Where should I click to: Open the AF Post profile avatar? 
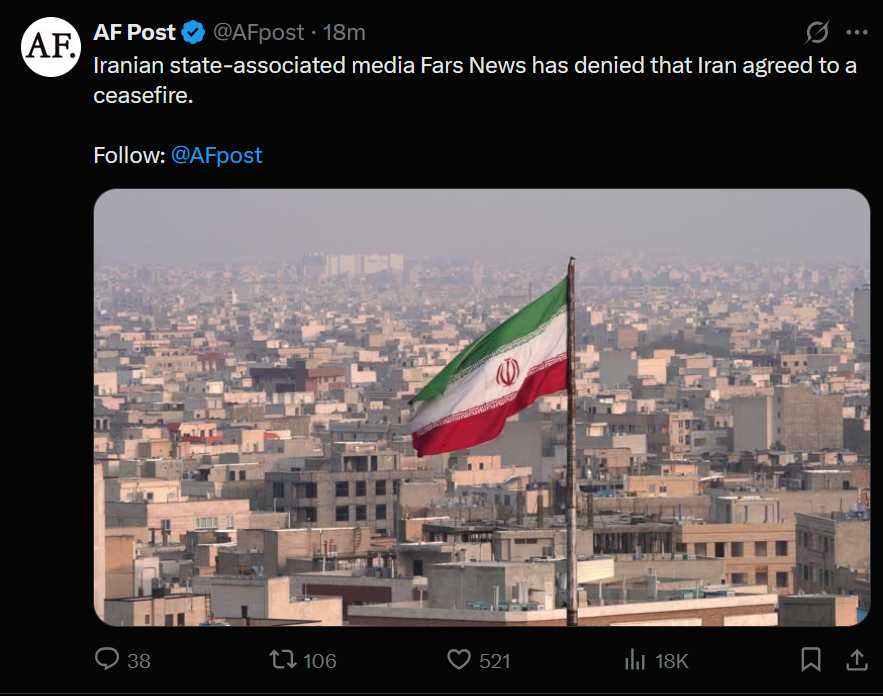(x=51, y=47)
